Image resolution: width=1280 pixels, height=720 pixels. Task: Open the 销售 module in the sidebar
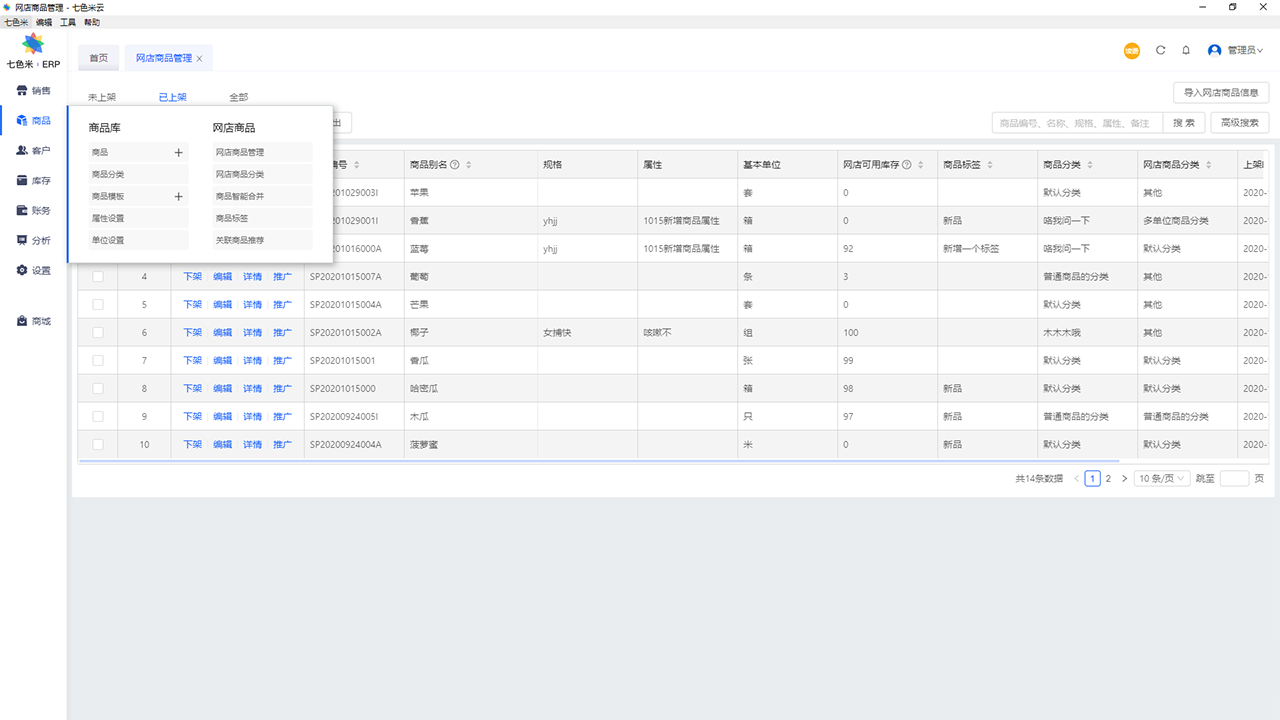tap(32, 90)
